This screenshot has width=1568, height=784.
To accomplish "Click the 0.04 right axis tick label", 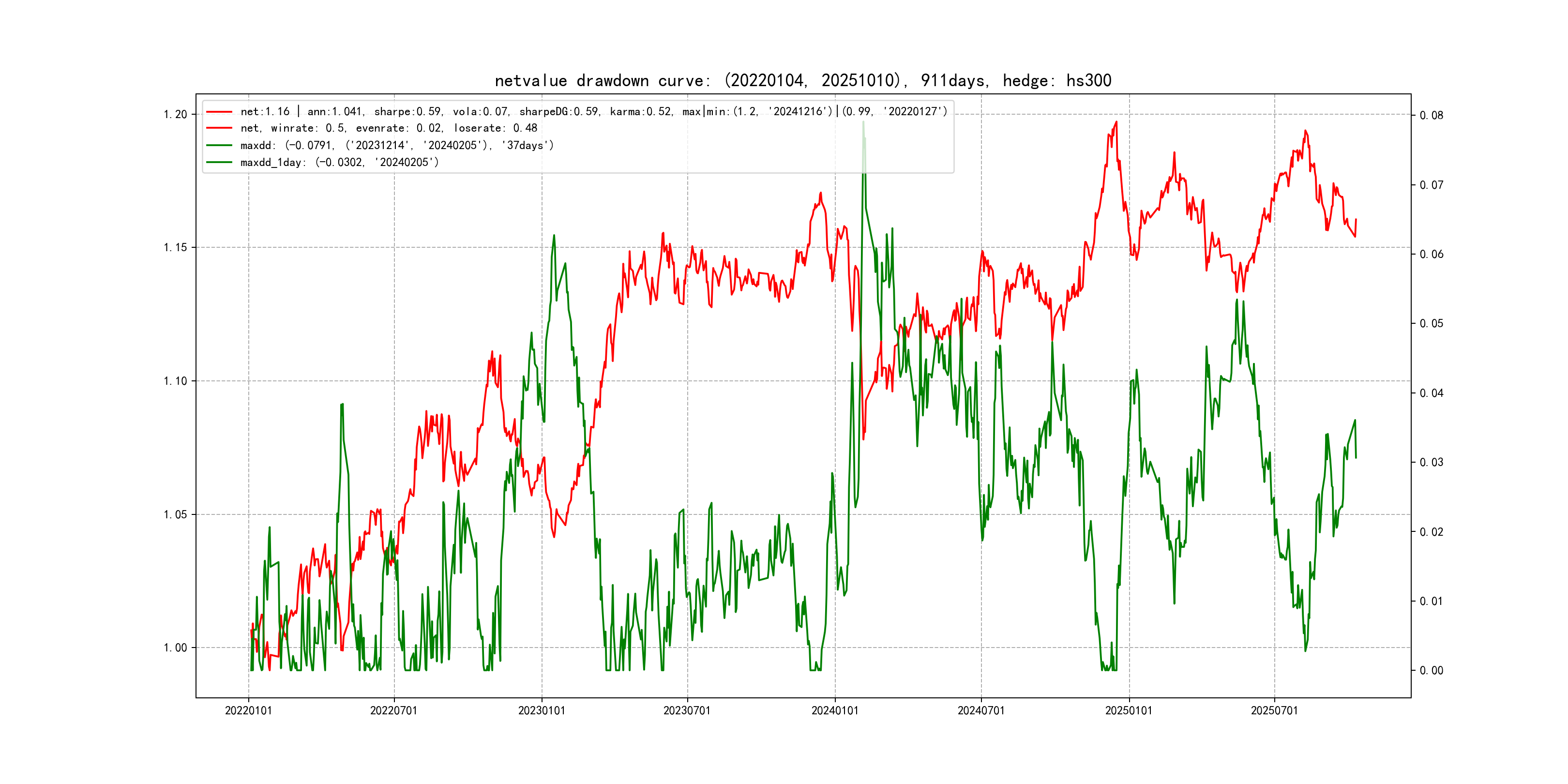I will coord(1431,393).
